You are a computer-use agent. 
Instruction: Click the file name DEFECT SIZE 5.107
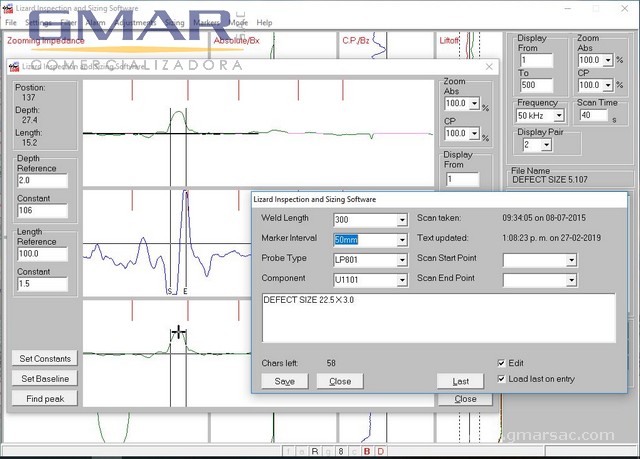point(550,180)
